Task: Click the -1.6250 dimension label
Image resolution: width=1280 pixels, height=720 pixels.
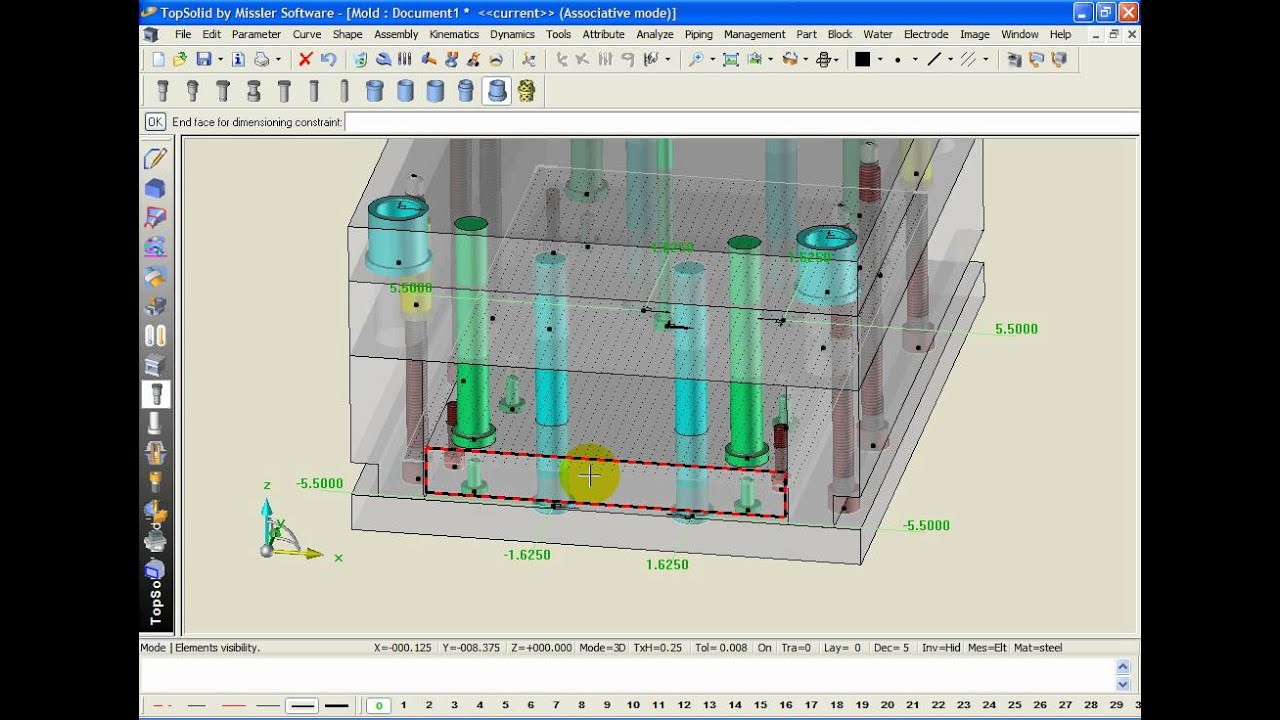Action: [x=527, y=555]
